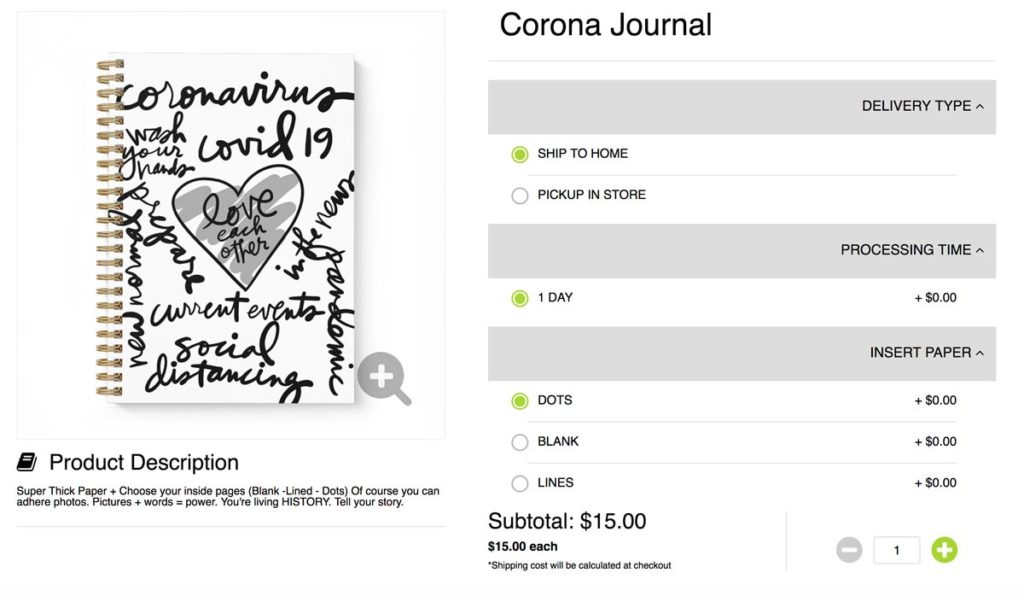Click the Corona Journal product title
The height and width of the screenshot is (596, 1024).
click(x=605, y=25)
